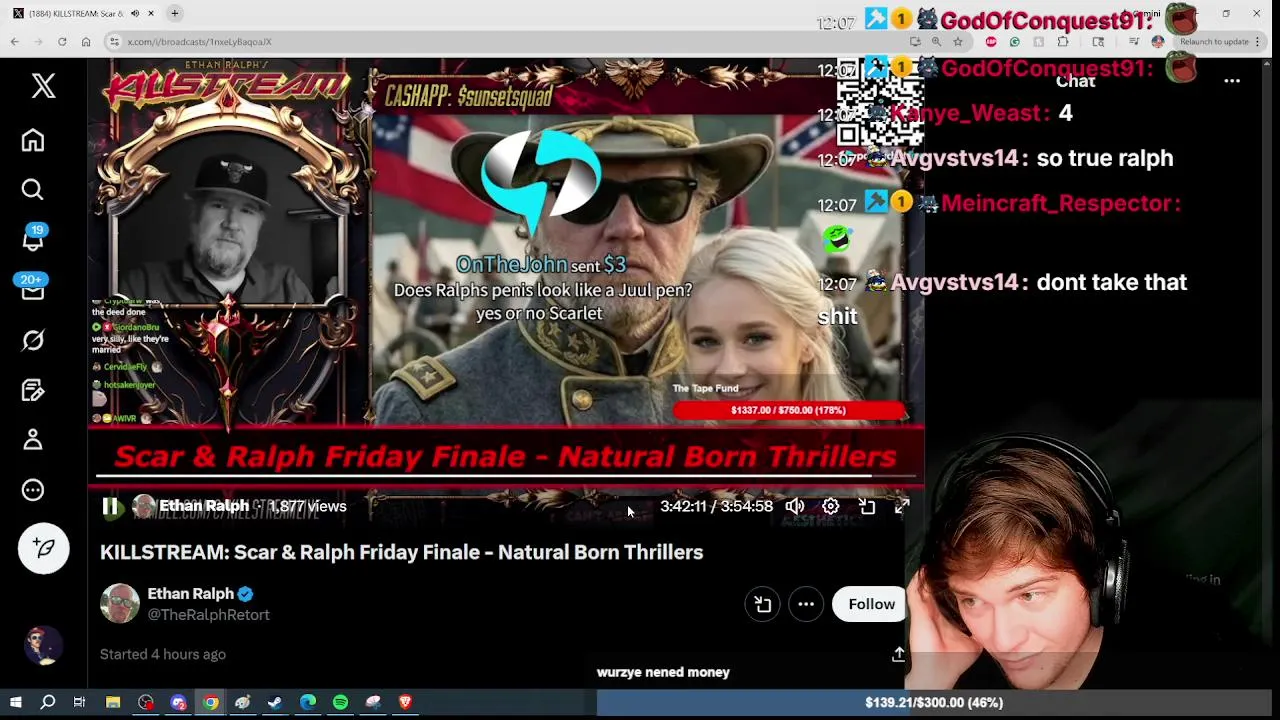This screenshot has height=720, width=1280.
Task: Click the $139.21/$300.00 donation progress bar
Action: pyautogui.click(x=934, y=703)
